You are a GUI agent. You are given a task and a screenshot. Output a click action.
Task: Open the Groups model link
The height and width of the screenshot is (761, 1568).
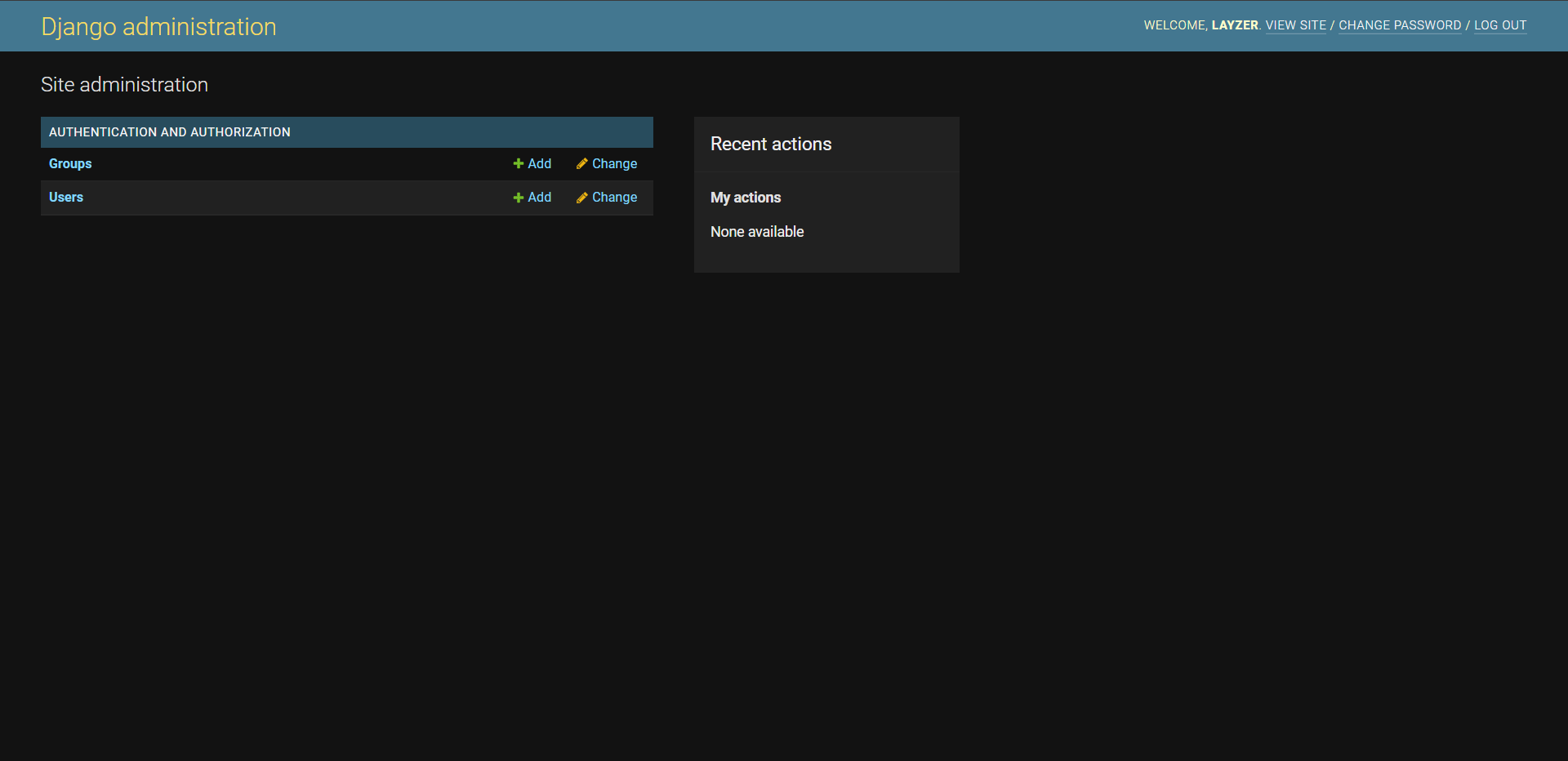[70, 163]
